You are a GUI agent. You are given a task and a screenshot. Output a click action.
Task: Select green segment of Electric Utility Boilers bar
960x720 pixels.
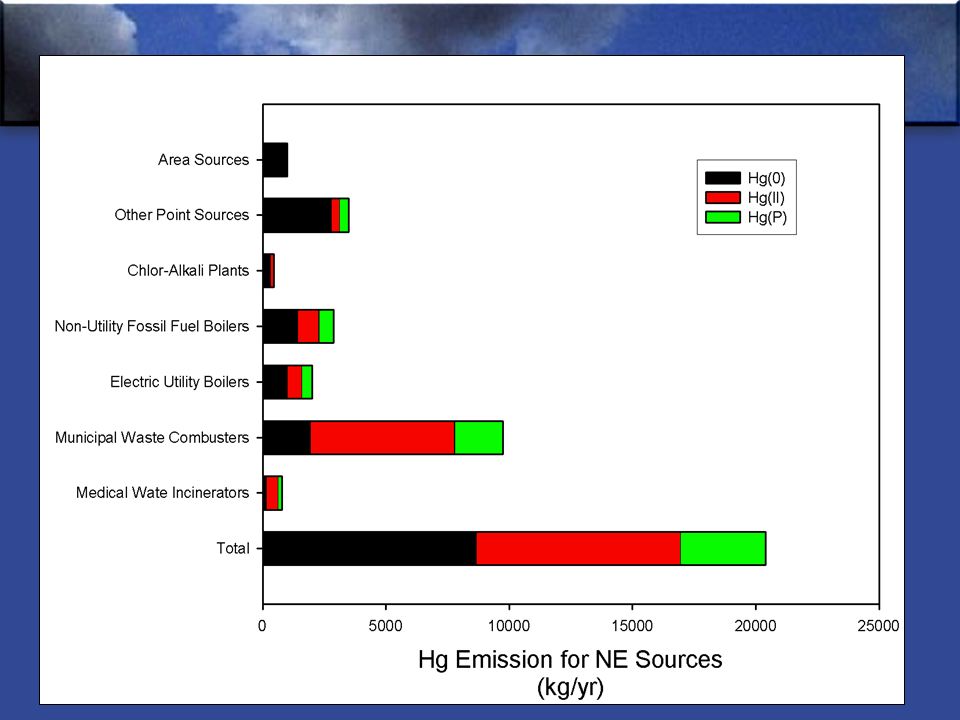pyautogui.click(x=307, y=382)
